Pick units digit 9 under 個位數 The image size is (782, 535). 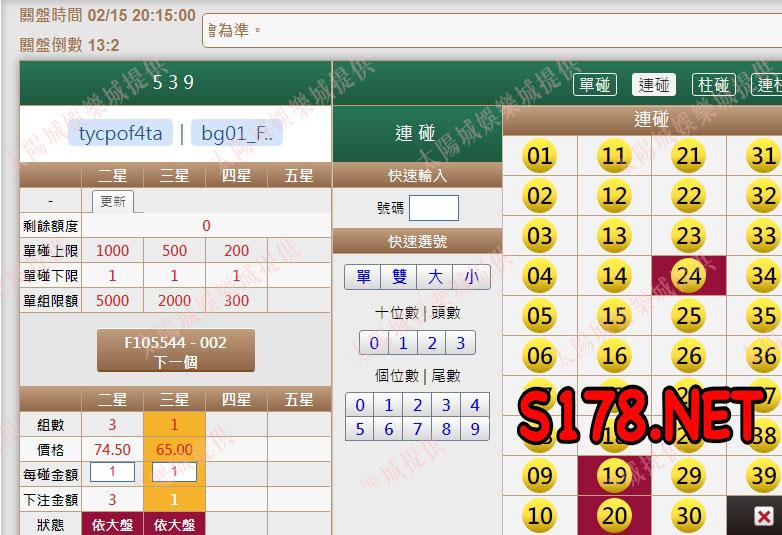point(475,429)
